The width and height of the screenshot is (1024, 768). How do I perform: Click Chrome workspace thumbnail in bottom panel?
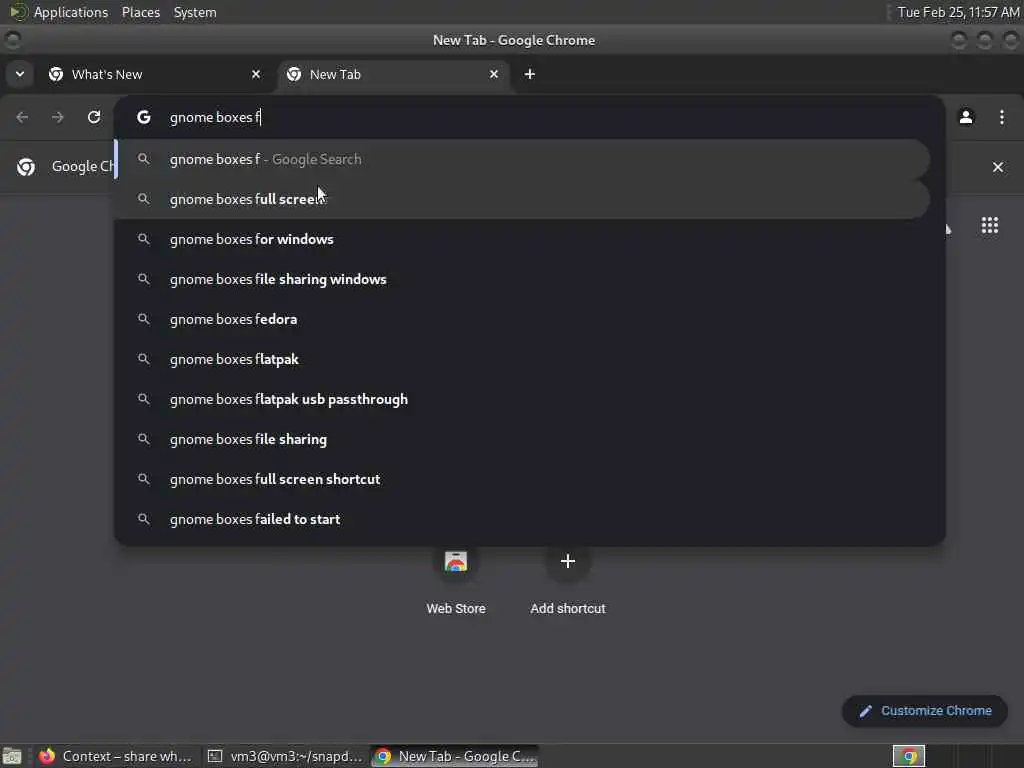909,756
